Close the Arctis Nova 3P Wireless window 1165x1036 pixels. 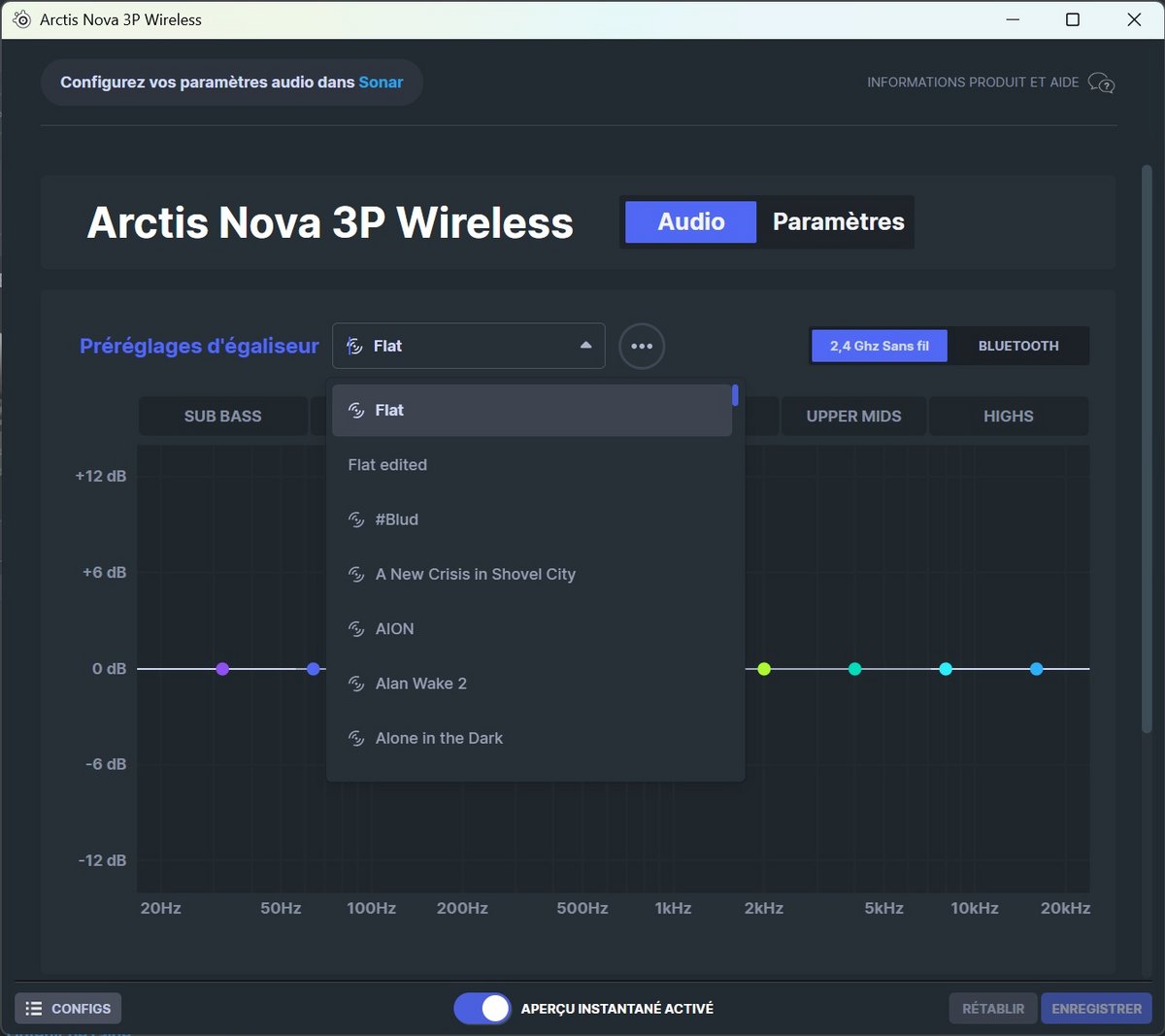(1134, 19)
